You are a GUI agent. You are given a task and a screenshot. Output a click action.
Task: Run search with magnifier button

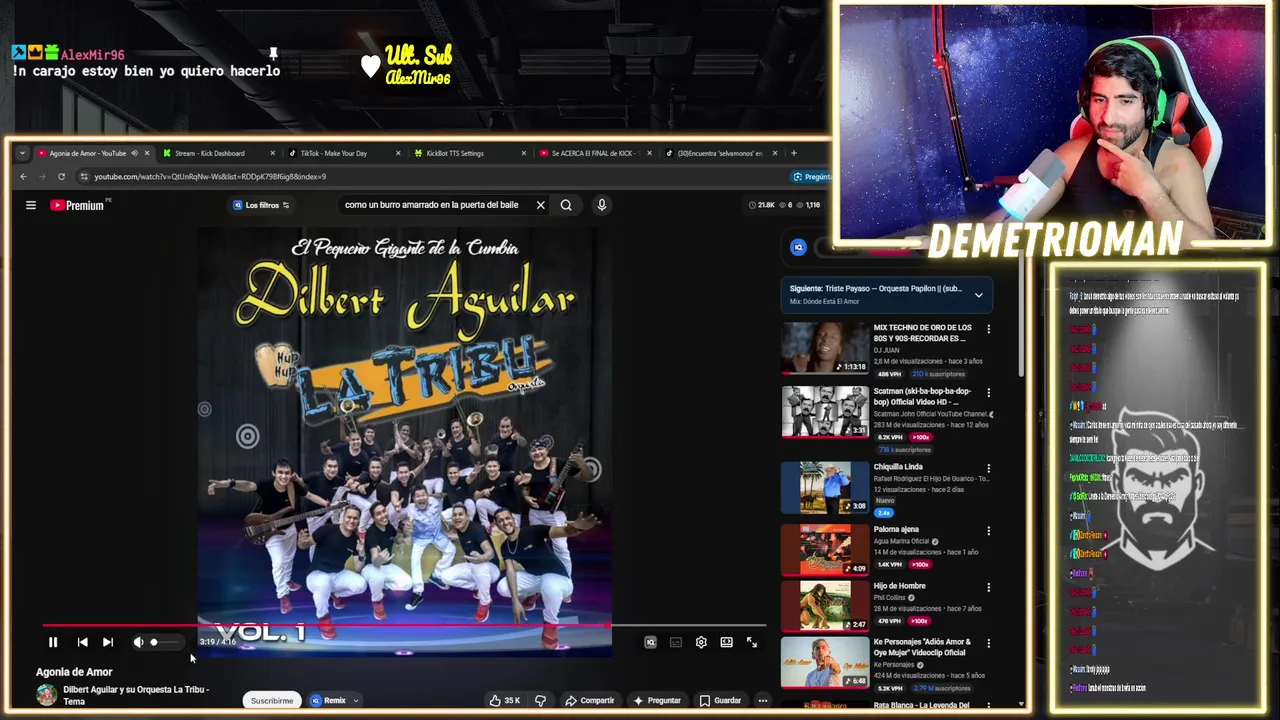tap(566, 205)
